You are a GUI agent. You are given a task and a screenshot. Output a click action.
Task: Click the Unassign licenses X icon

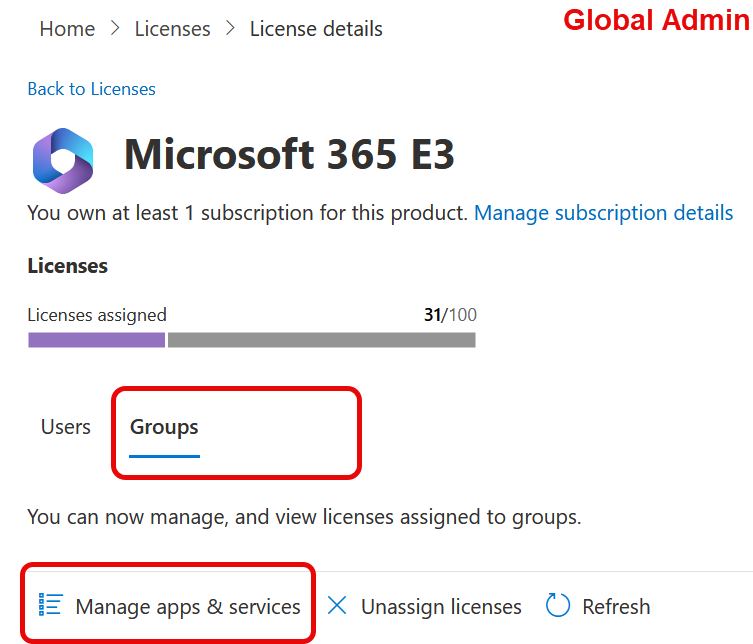click(x=337, y=605)
